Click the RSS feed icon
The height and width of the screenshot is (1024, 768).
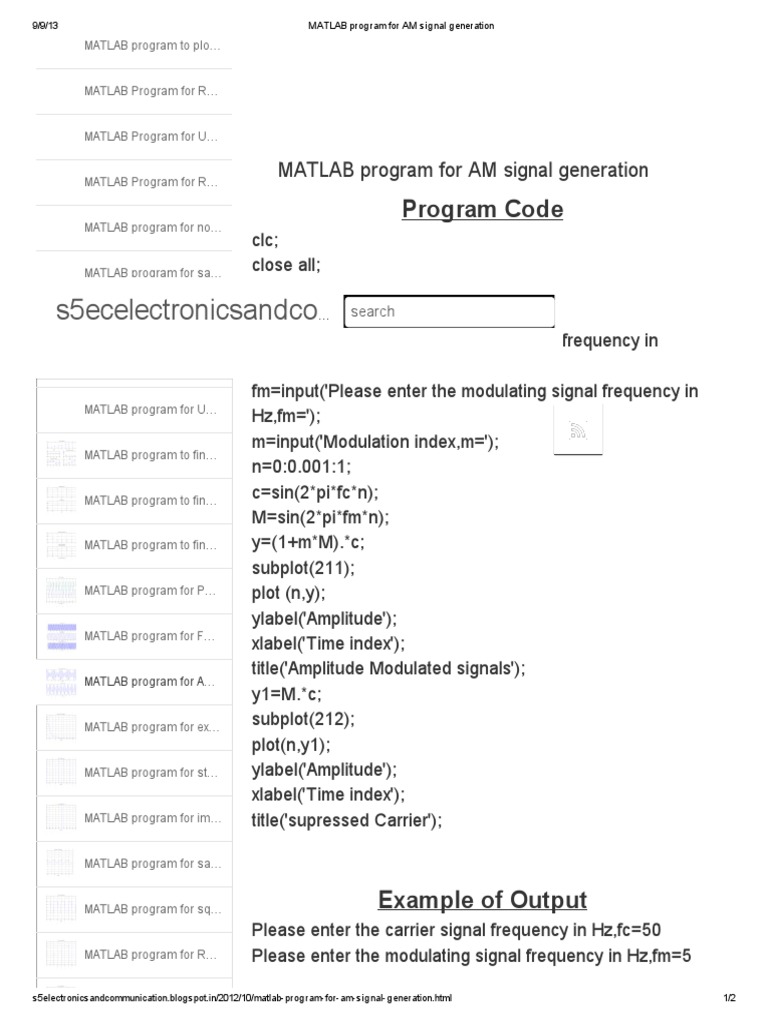click(577, 431)
